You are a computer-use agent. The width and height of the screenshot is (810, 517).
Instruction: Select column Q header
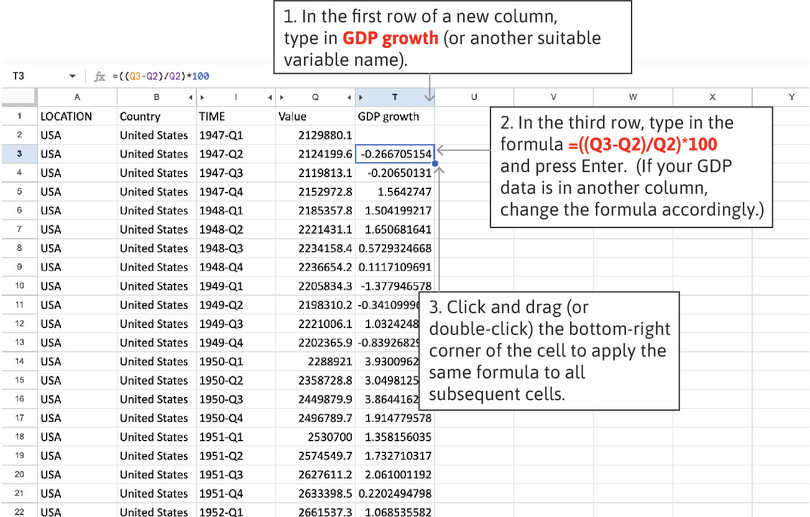tap(315, 97)
